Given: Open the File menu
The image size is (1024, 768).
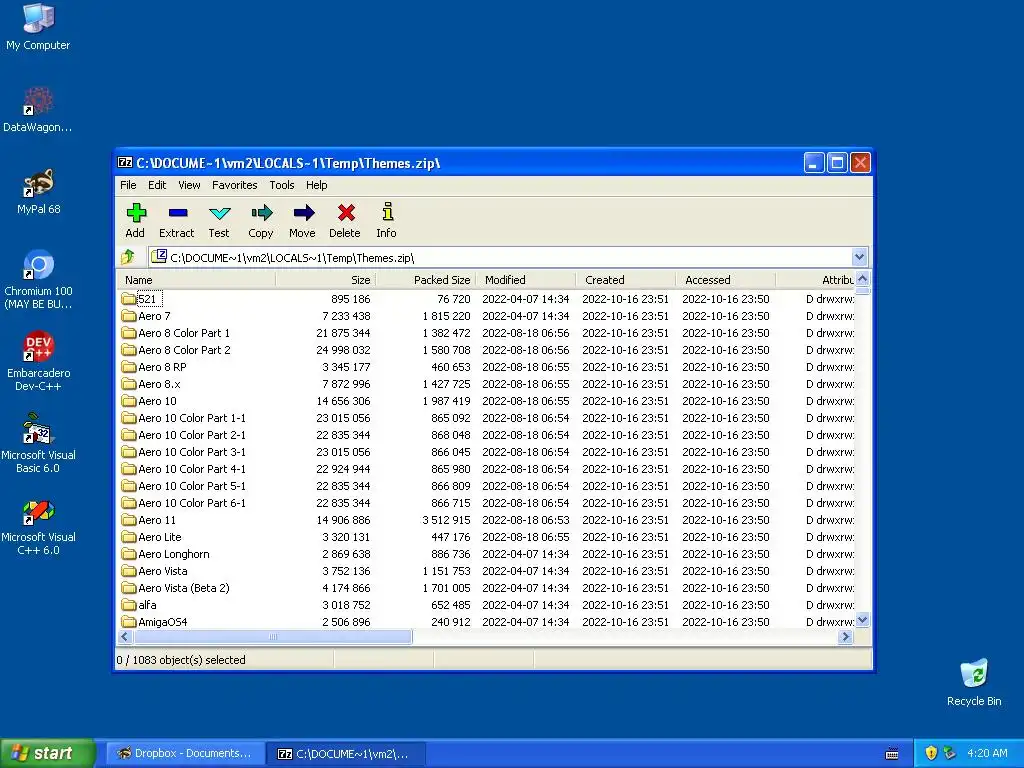Looking at the screenshot, I should click(x=128, y=185).
